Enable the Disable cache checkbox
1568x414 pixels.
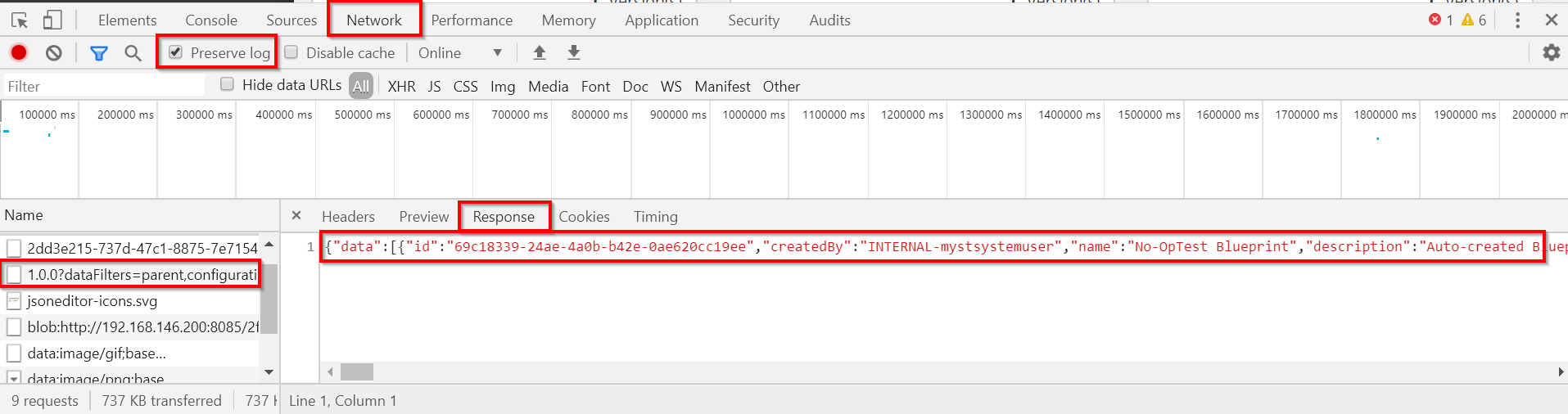tap(291, 52)
